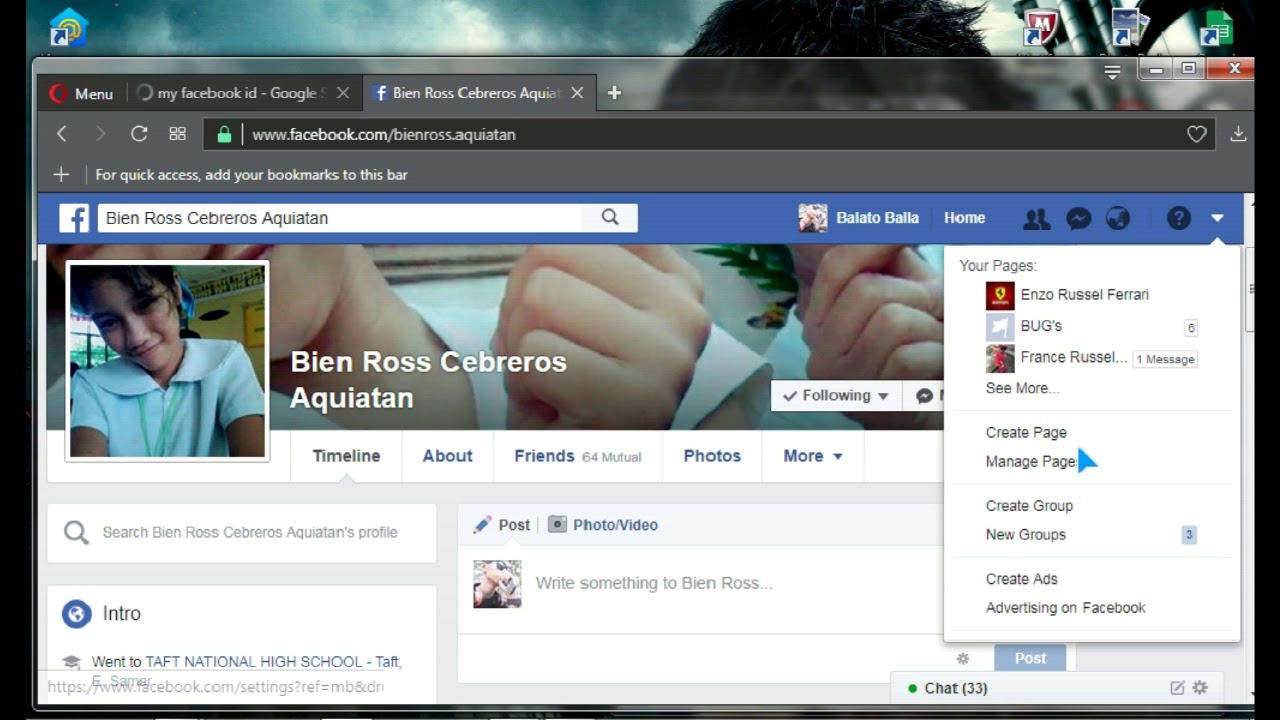Open chat options gear icon
1280x720 pixels.
(x=1200, y=688)
